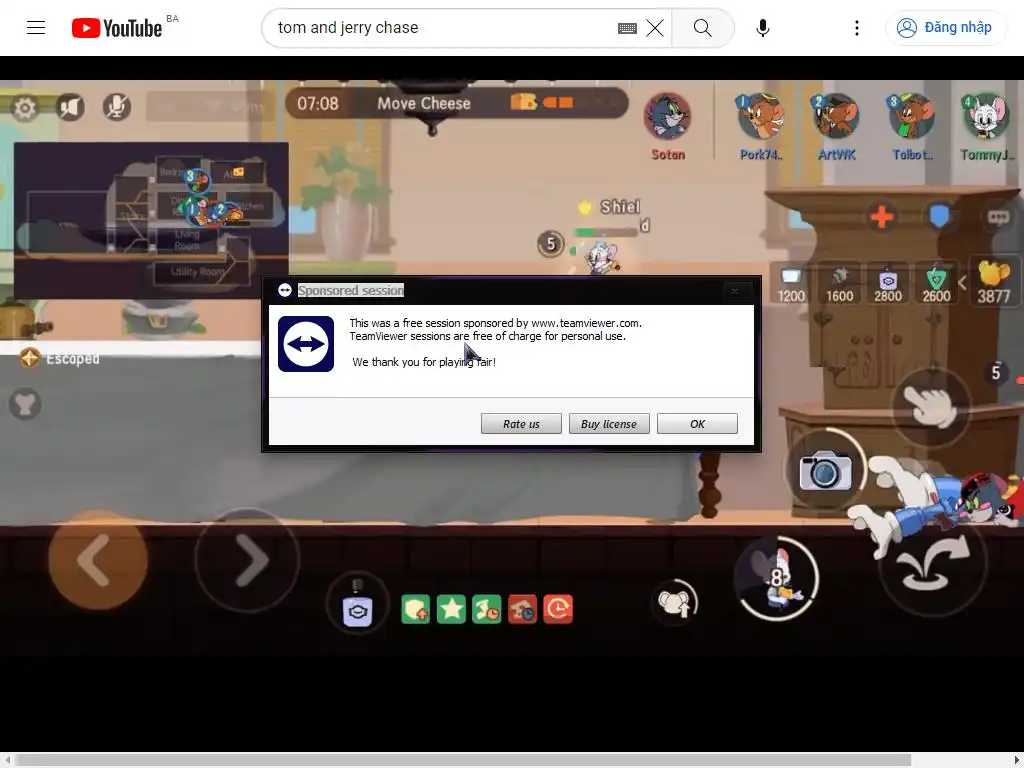1024x768 pixels.
Task: Click the horizontal scrollbar at page bottom
Action: 463,760
